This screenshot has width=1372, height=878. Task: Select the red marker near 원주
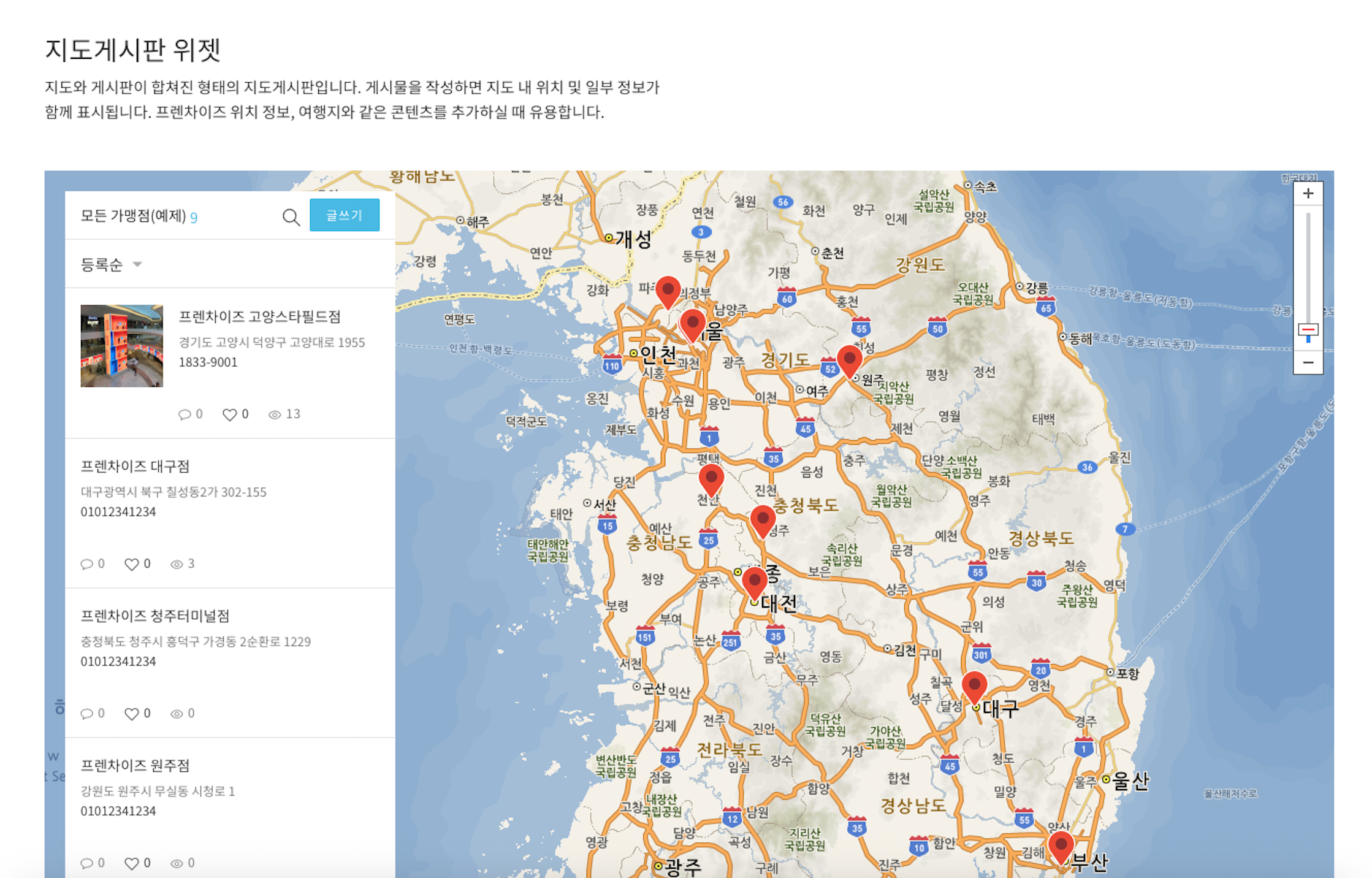849,359
